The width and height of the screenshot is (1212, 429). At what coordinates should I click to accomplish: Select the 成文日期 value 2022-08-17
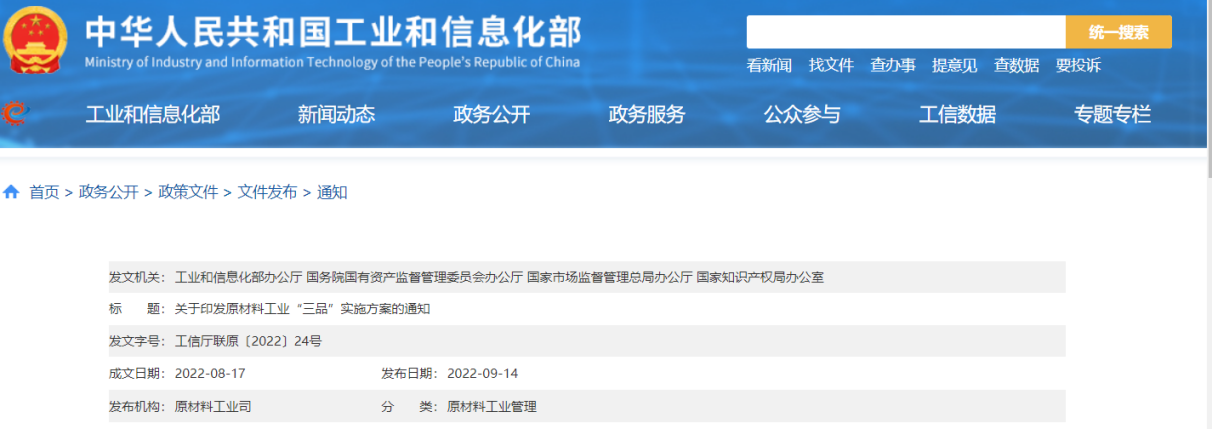click(210, 374)
